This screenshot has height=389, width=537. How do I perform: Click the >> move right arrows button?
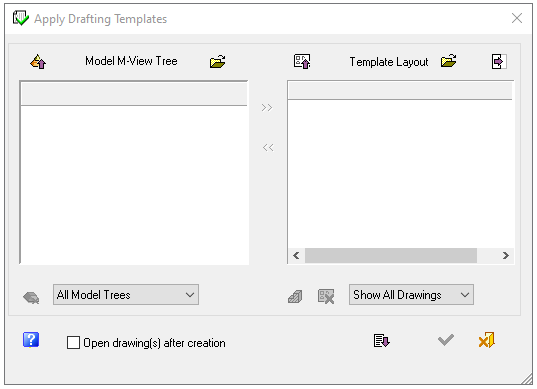267,108
